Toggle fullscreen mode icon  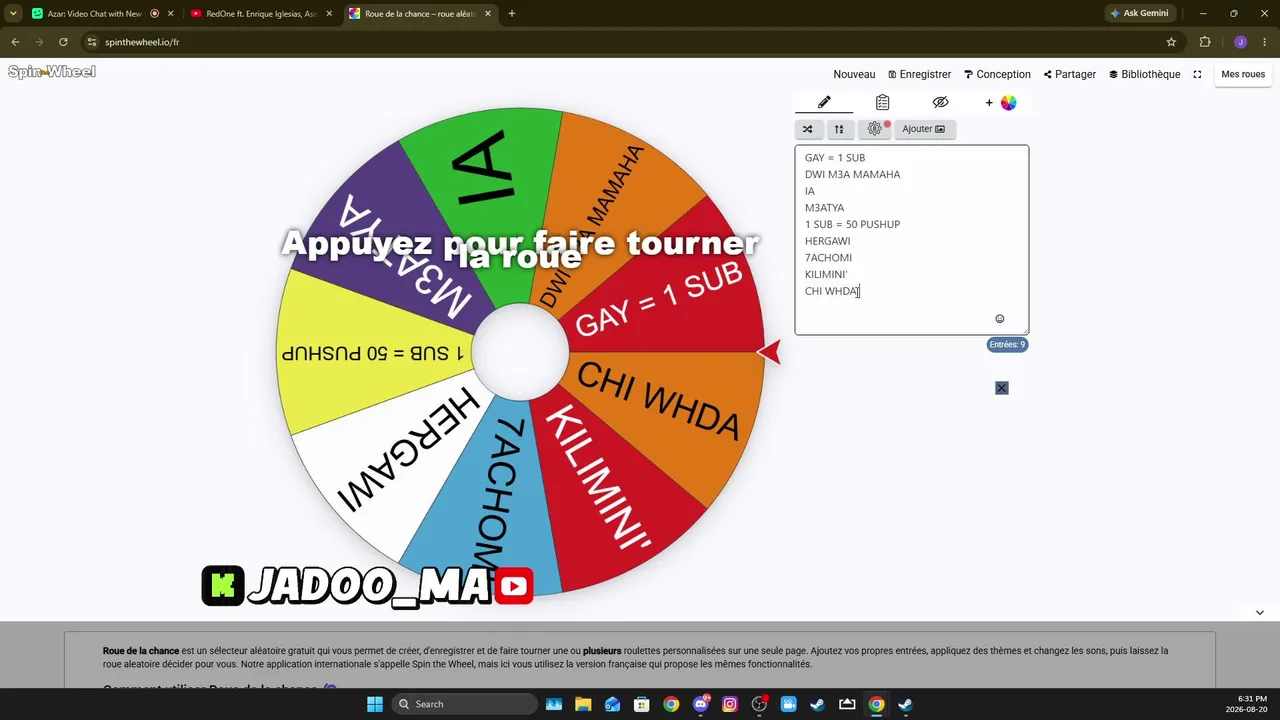(1197, 74)
